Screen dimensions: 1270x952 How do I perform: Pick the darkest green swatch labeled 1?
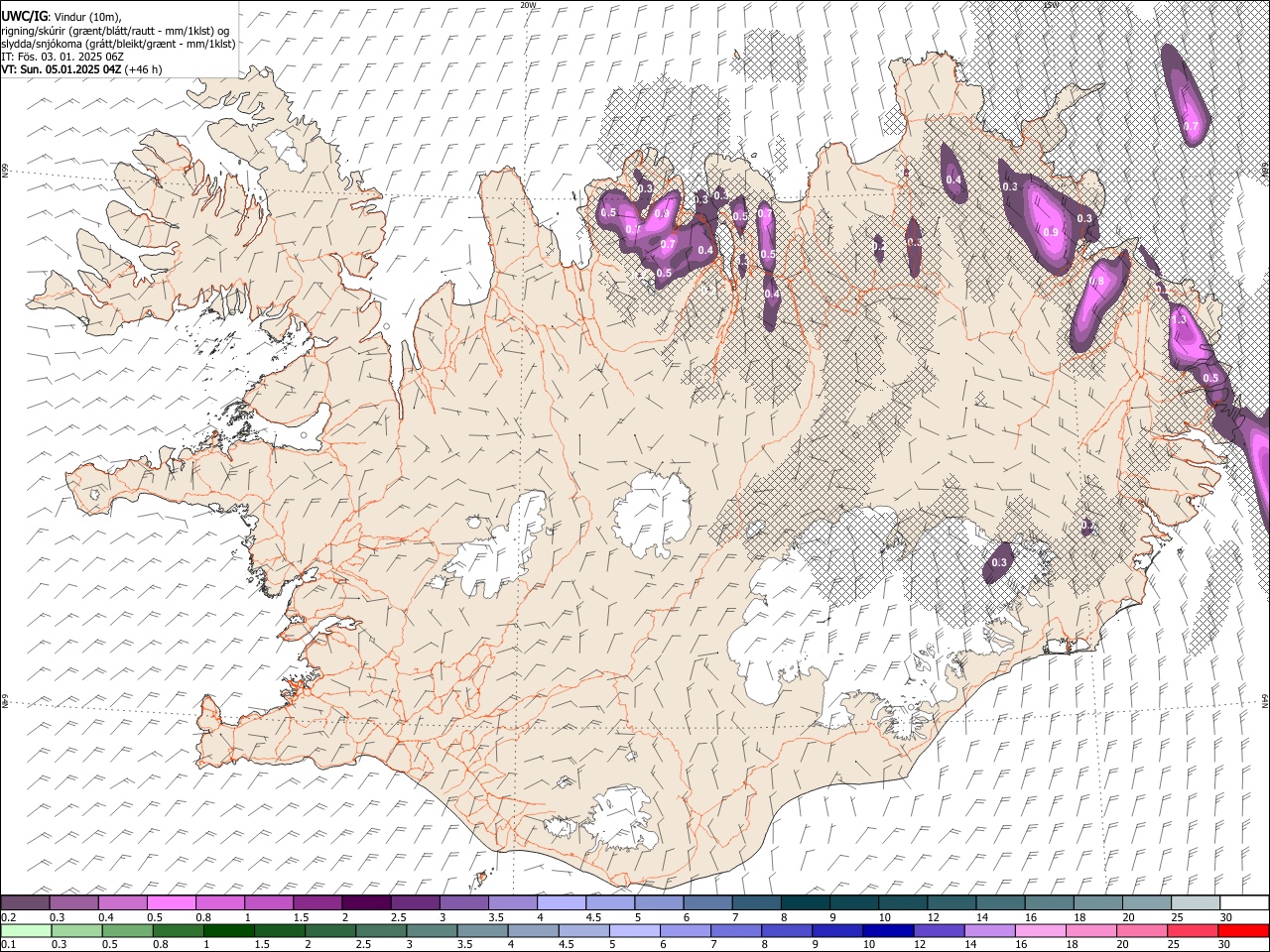point(228,930)
